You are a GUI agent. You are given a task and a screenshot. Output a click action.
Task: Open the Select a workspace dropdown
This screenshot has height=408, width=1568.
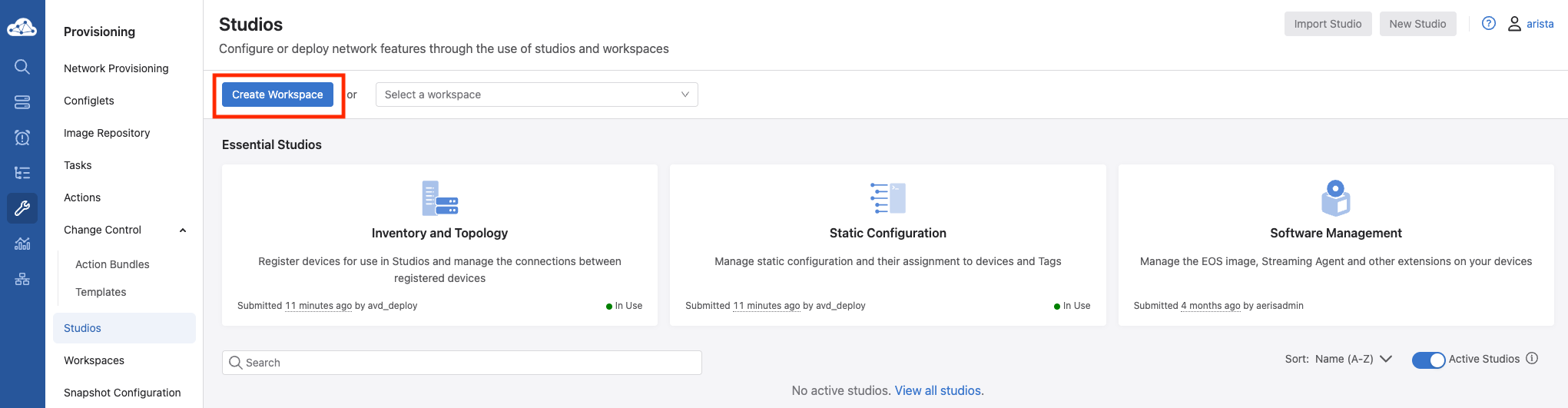point(536,95)
